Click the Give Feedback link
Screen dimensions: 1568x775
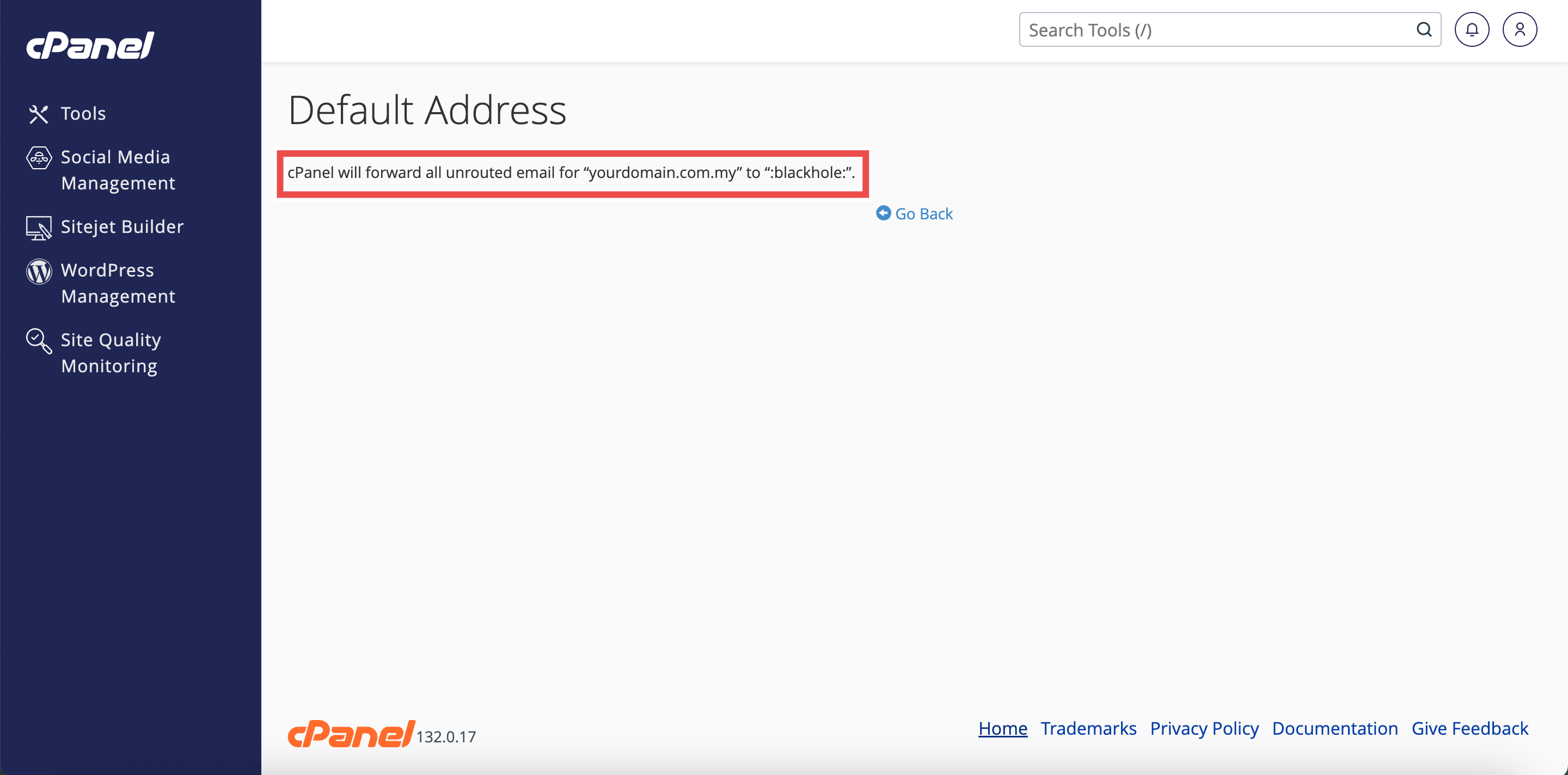click(1469, 729)
